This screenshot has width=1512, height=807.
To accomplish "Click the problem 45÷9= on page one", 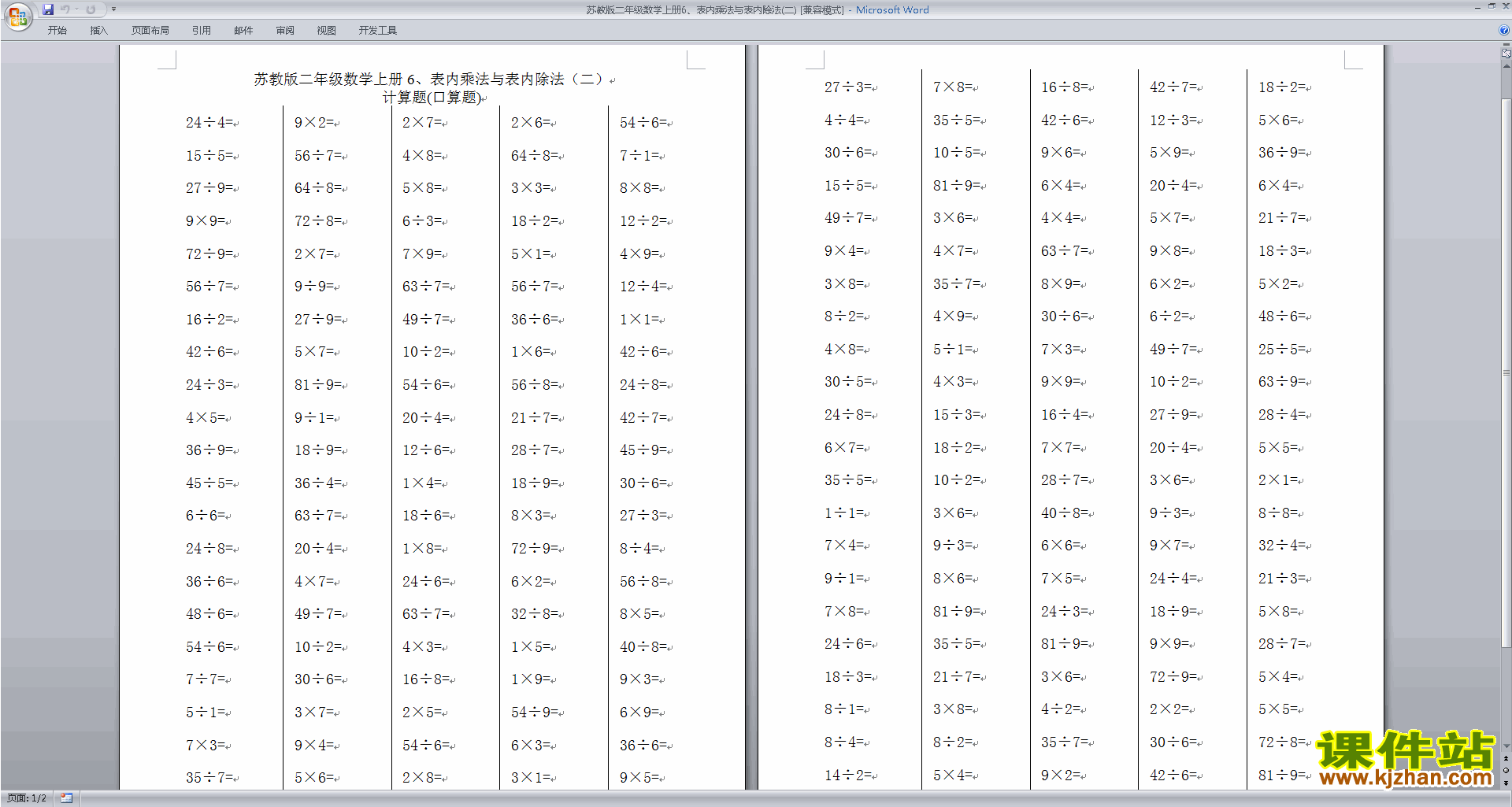I will 643,450.
